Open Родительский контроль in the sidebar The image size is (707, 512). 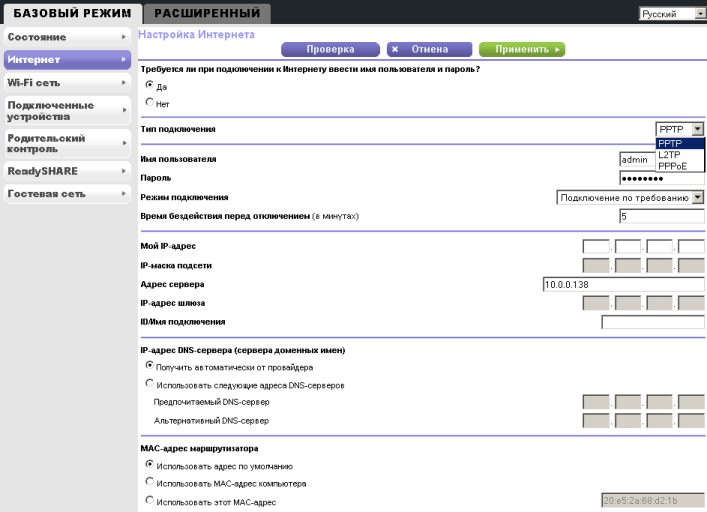pos(67,143)
